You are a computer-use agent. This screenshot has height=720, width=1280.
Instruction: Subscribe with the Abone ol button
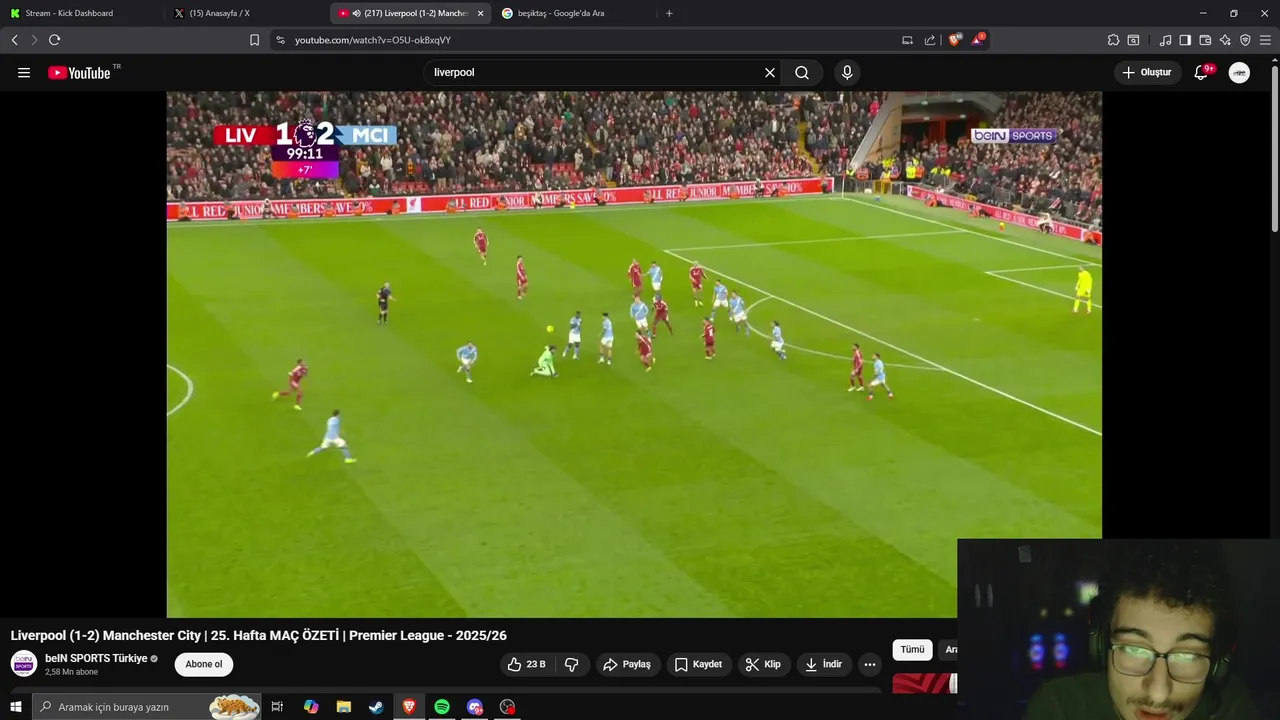click(204, 664)
